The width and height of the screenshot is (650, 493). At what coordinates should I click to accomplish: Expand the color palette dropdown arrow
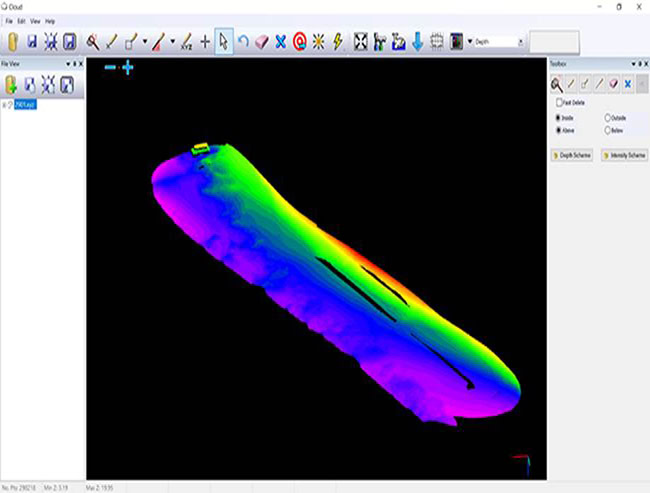tap(470, 41)
